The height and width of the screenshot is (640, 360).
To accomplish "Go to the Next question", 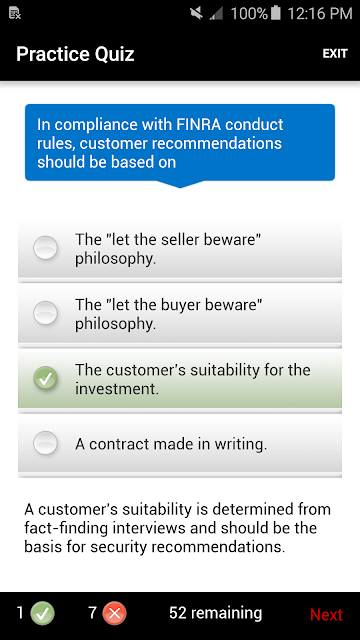I will 326,614.
